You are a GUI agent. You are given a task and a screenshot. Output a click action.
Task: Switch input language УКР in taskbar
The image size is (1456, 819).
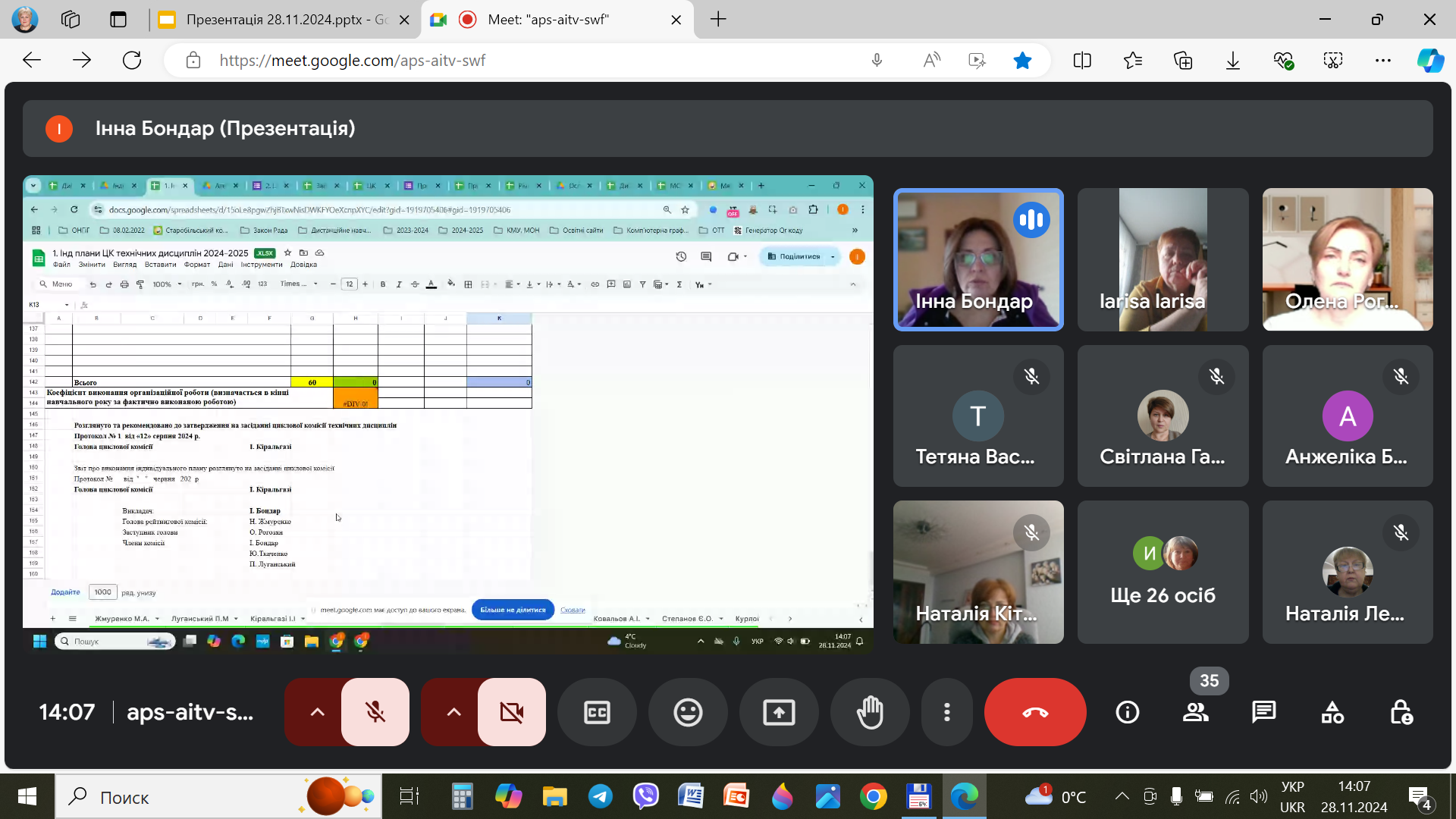click(1293, 796)
